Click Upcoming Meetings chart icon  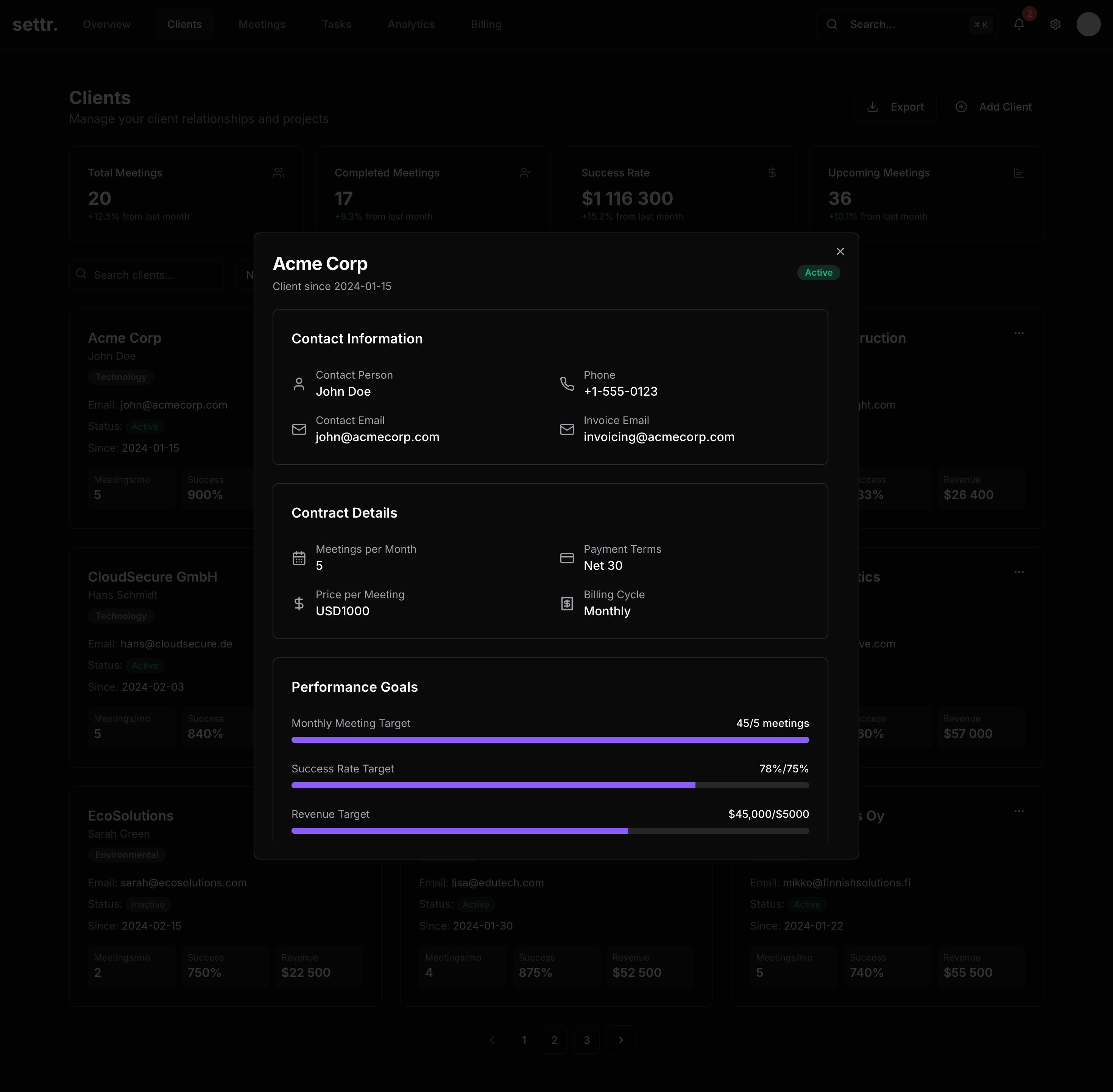(x=1019, y=173)
